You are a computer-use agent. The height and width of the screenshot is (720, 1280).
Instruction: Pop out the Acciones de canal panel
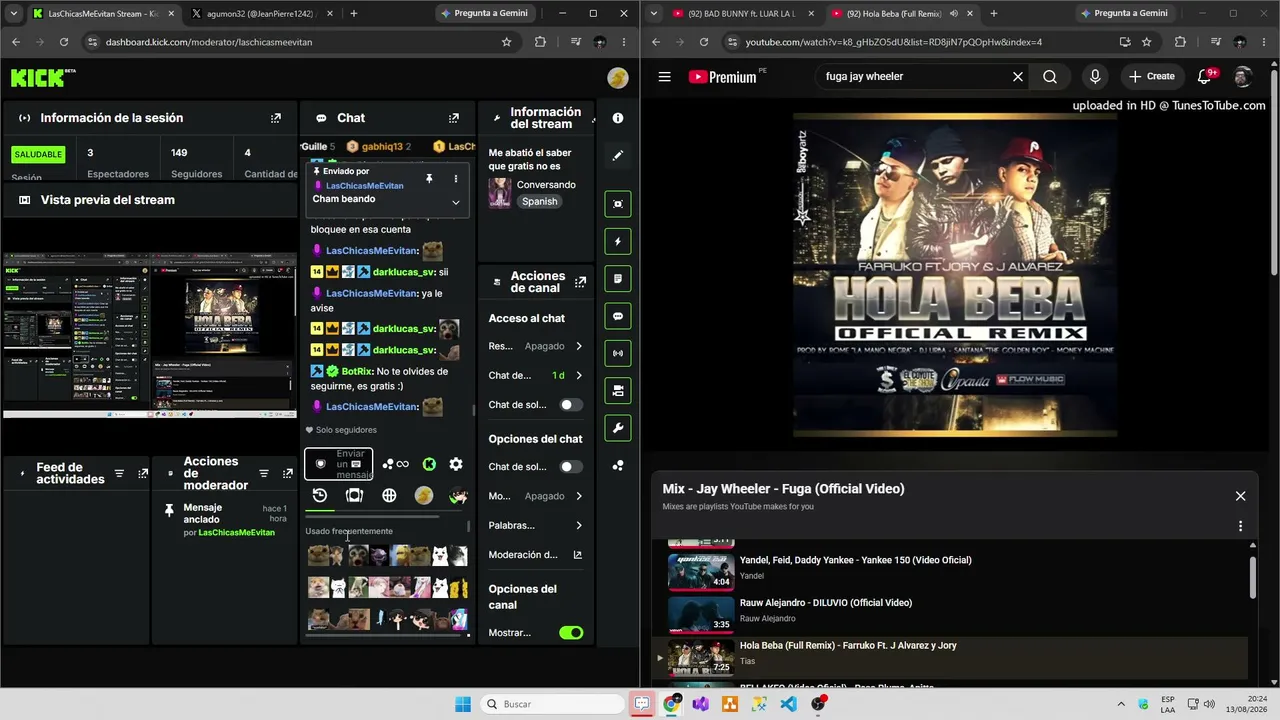pos(581,282)
